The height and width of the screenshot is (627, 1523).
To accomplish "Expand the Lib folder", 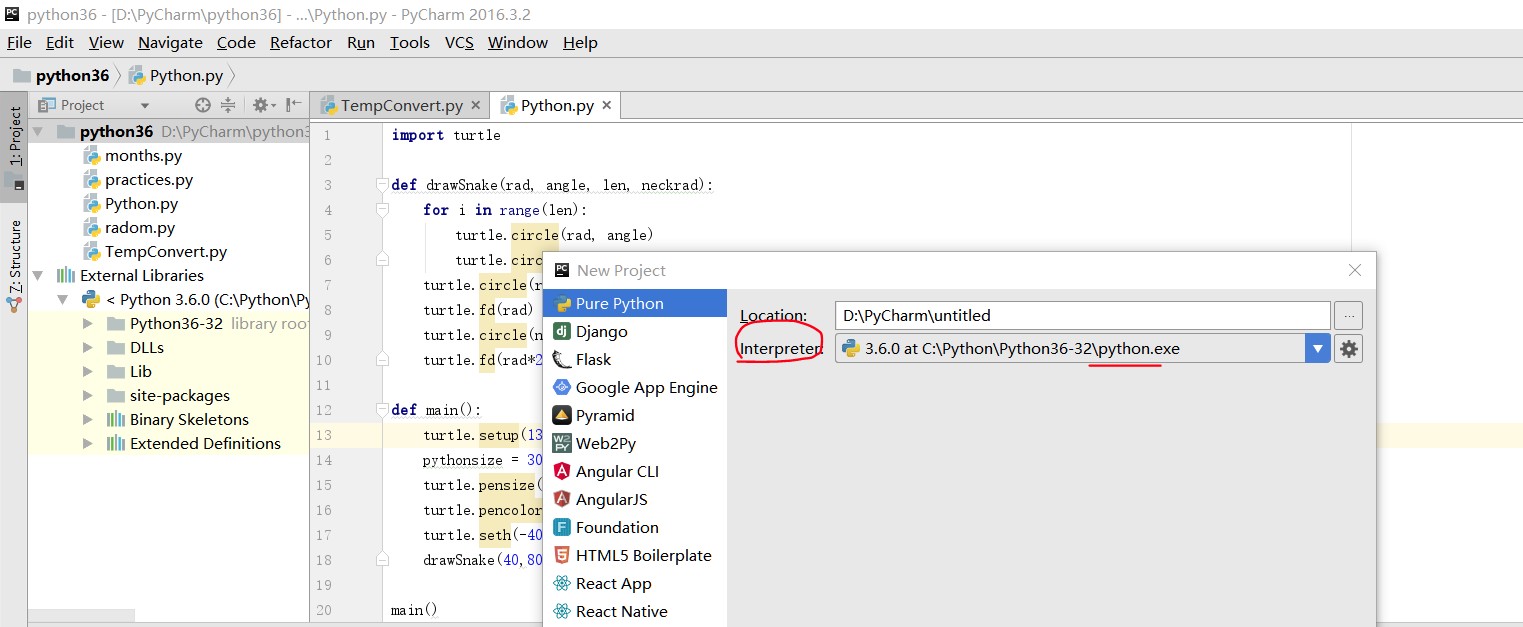I will [88, 371].
